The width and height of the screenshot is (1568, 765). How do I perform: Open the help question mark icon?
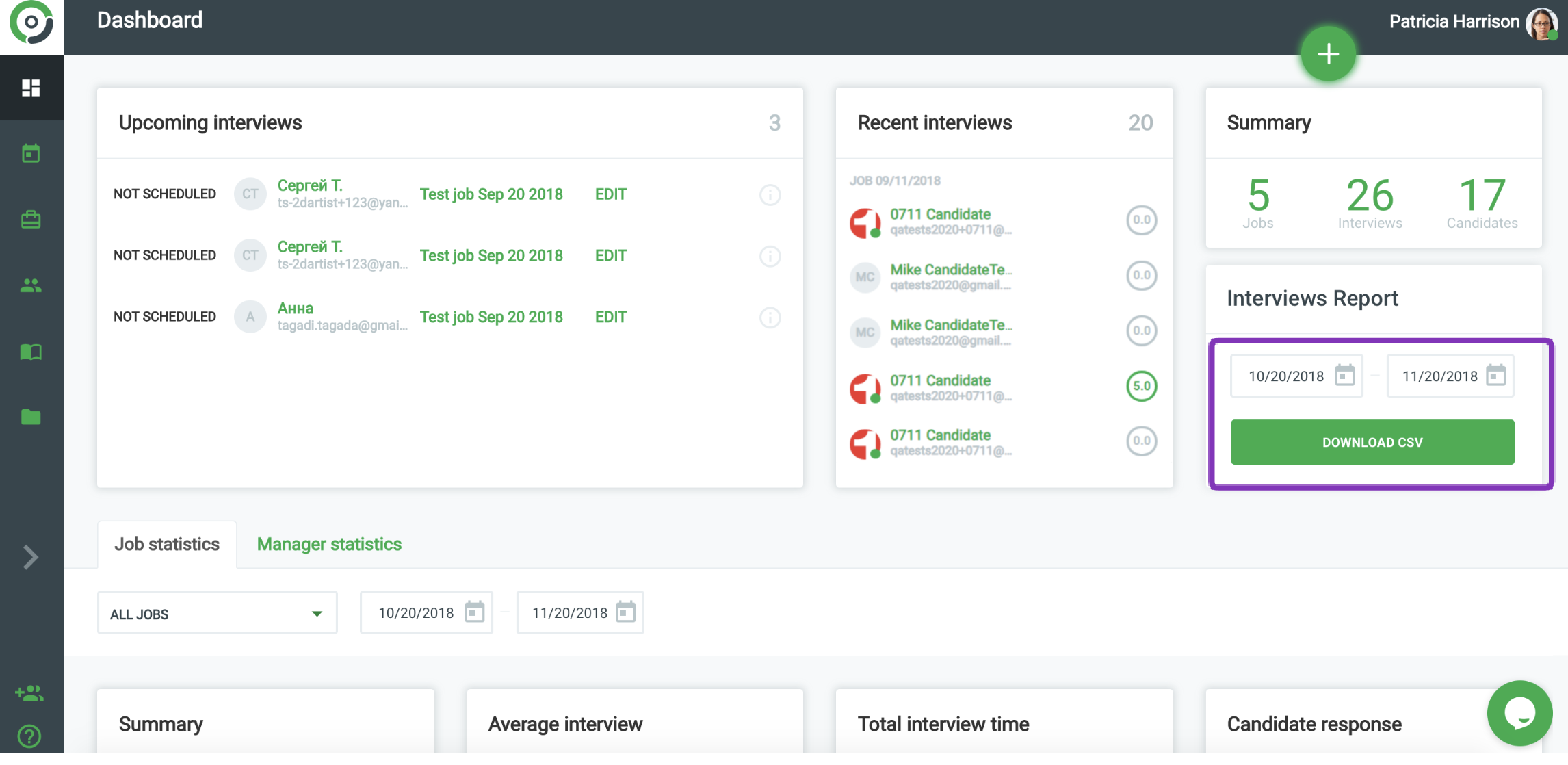29,736
